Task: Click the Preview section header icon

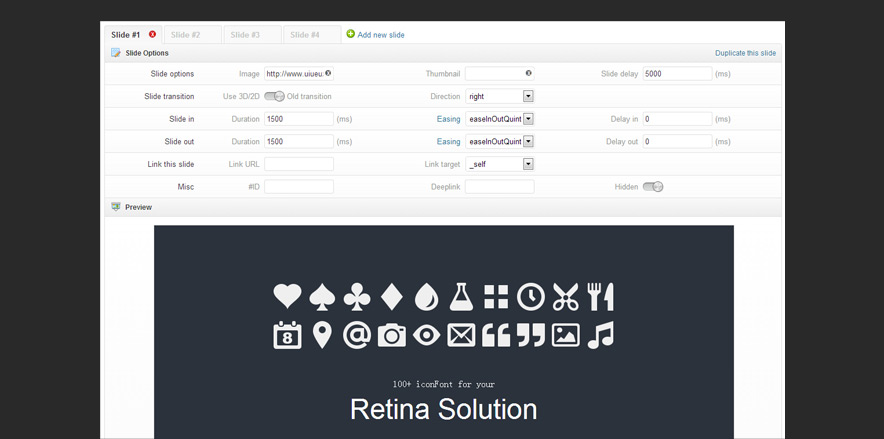Action: [116, 207]
